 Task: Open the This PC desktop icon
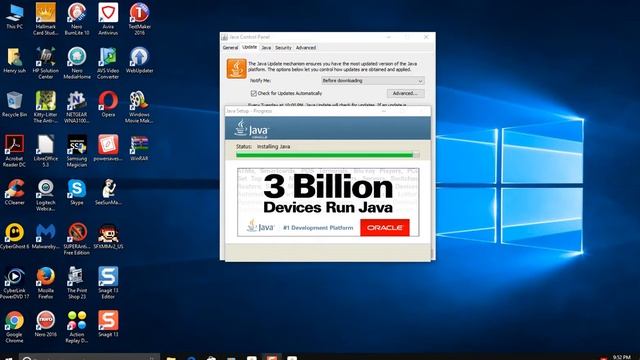[14, 16]
